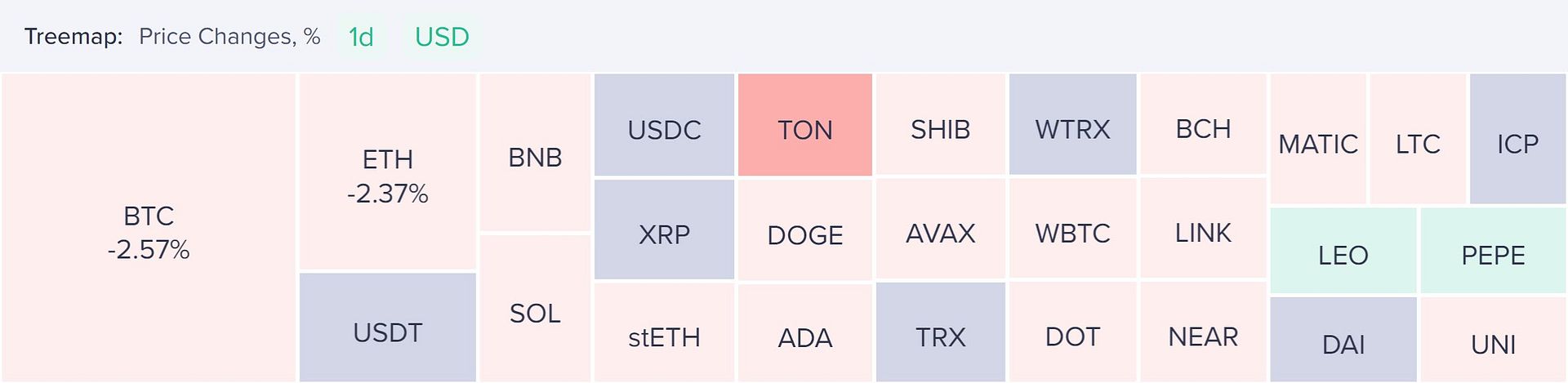
Task: Select the USDT tile
Action: [x=387, y=327]
